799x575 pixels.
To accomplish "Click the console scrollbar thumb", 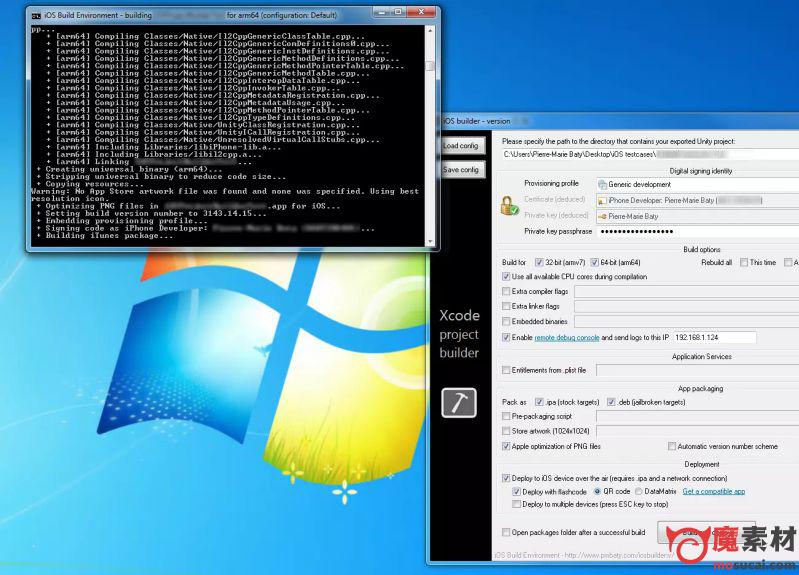I will click(x=431, y=66).
